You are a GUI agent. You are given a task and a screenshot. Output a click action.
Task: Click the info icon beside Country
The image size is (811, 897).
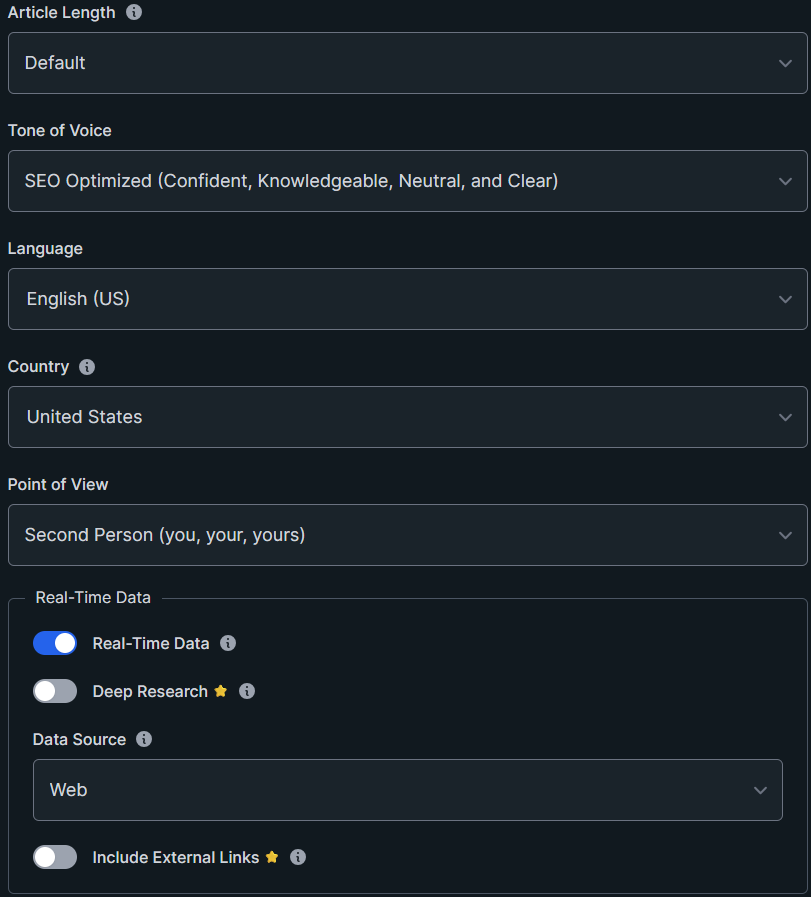(x=87, y=367)
